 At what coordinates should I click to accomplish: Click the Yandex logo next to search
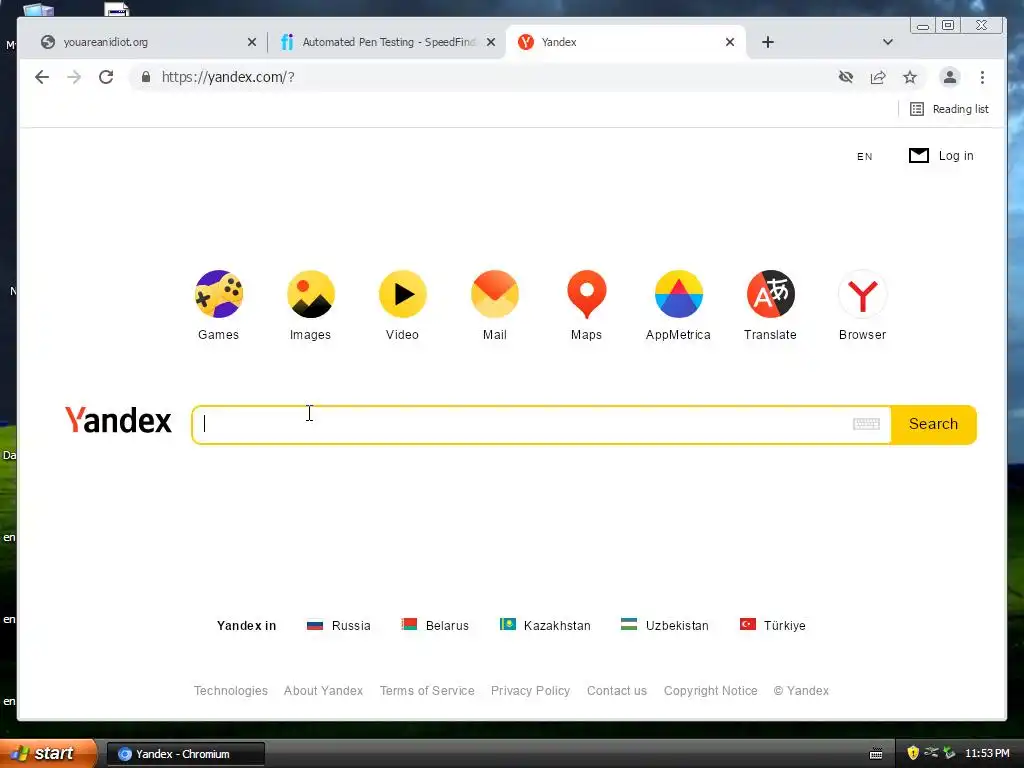[x=118, y=421]
